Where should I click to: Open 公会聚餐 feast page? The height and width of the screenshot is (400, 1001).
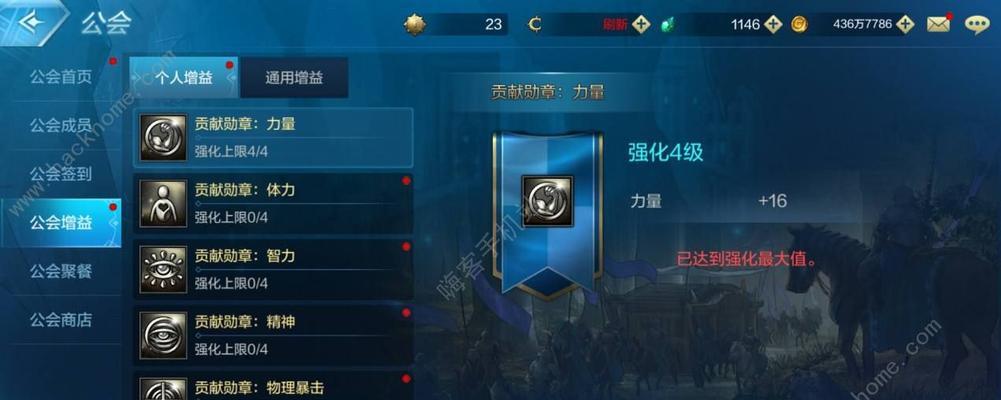tap(61, 271)
